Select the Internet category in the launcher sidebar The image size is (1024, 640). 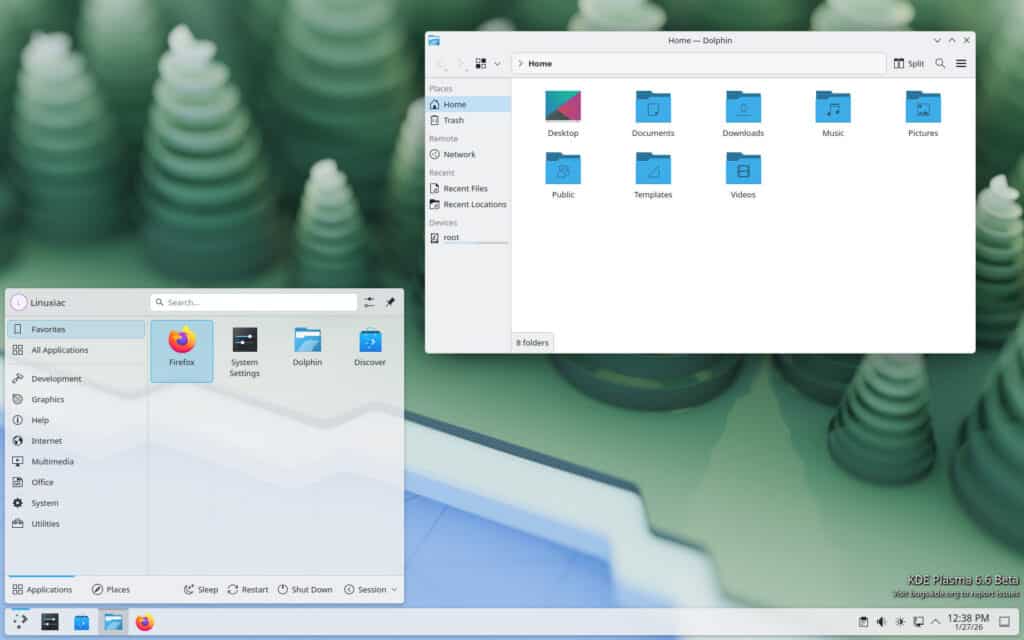pyautogui.click(x=48, y=440)
